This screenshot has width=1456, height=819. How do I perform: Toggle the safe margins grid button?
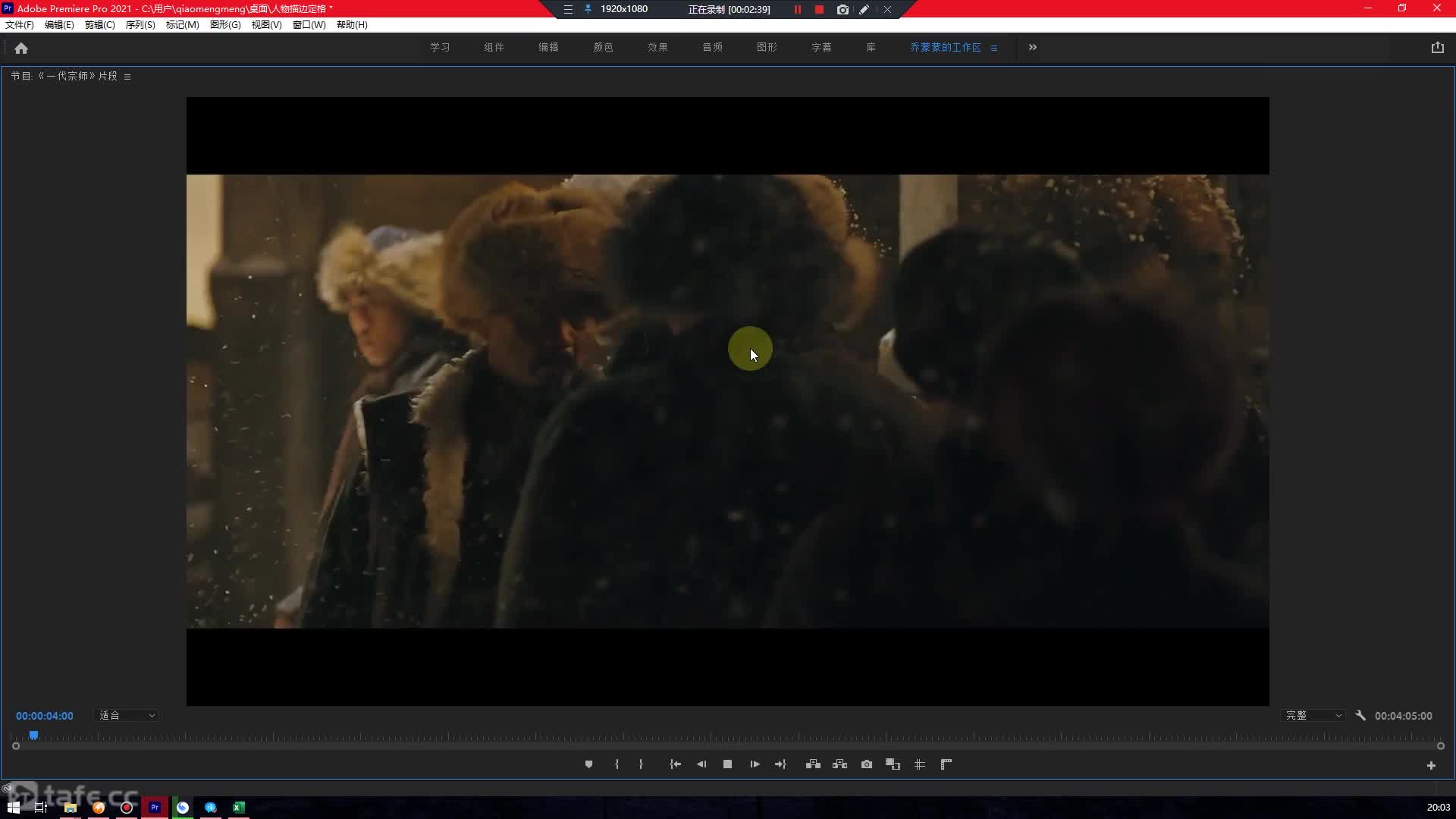(919, 764)
